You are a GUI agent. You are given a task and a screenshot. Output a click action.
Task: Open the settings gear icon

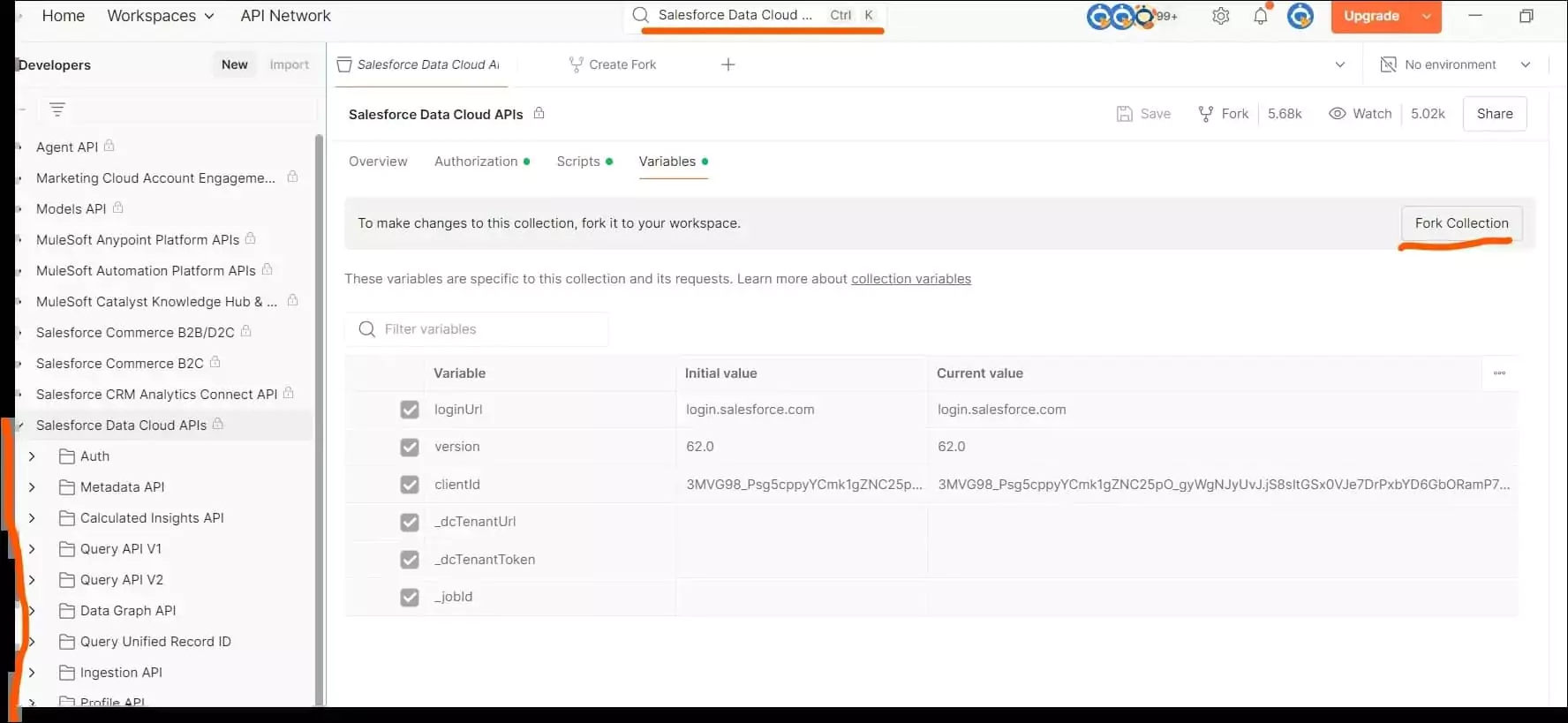tap(1220, 16)
